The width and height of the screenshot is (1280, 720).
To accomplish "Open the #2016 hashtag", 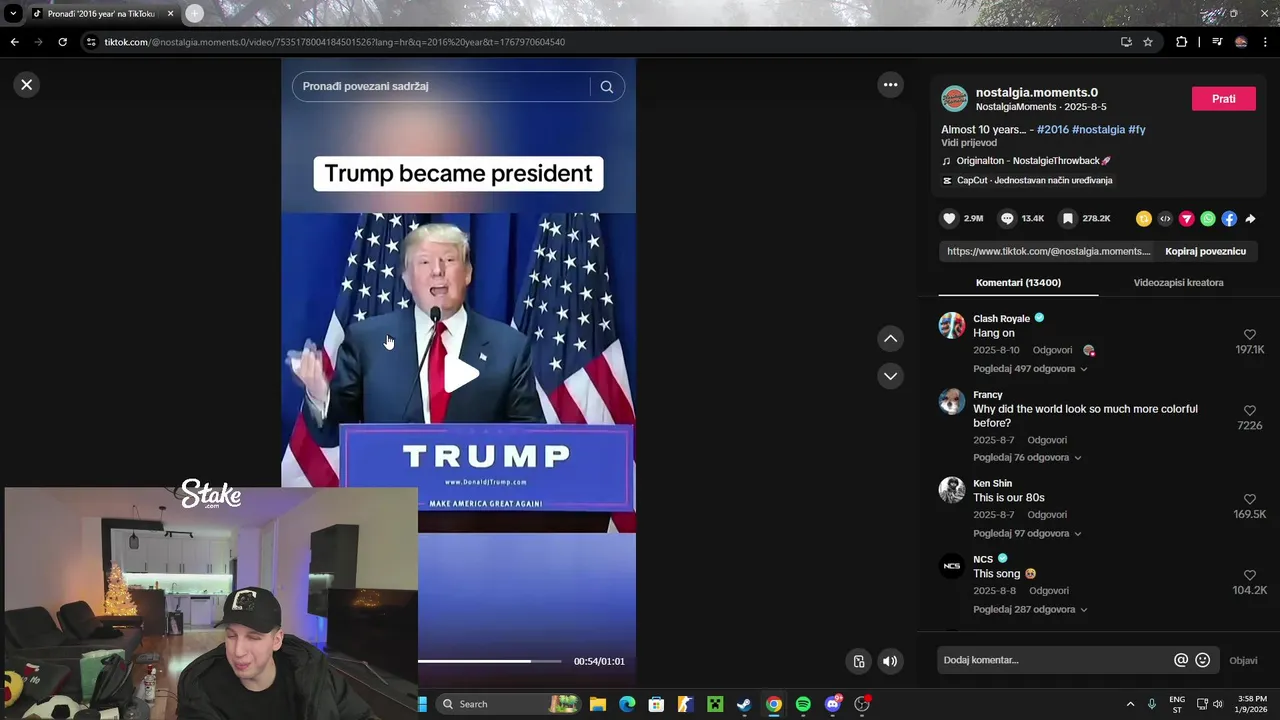I will pyautogui.click(x=1053, y=129).
